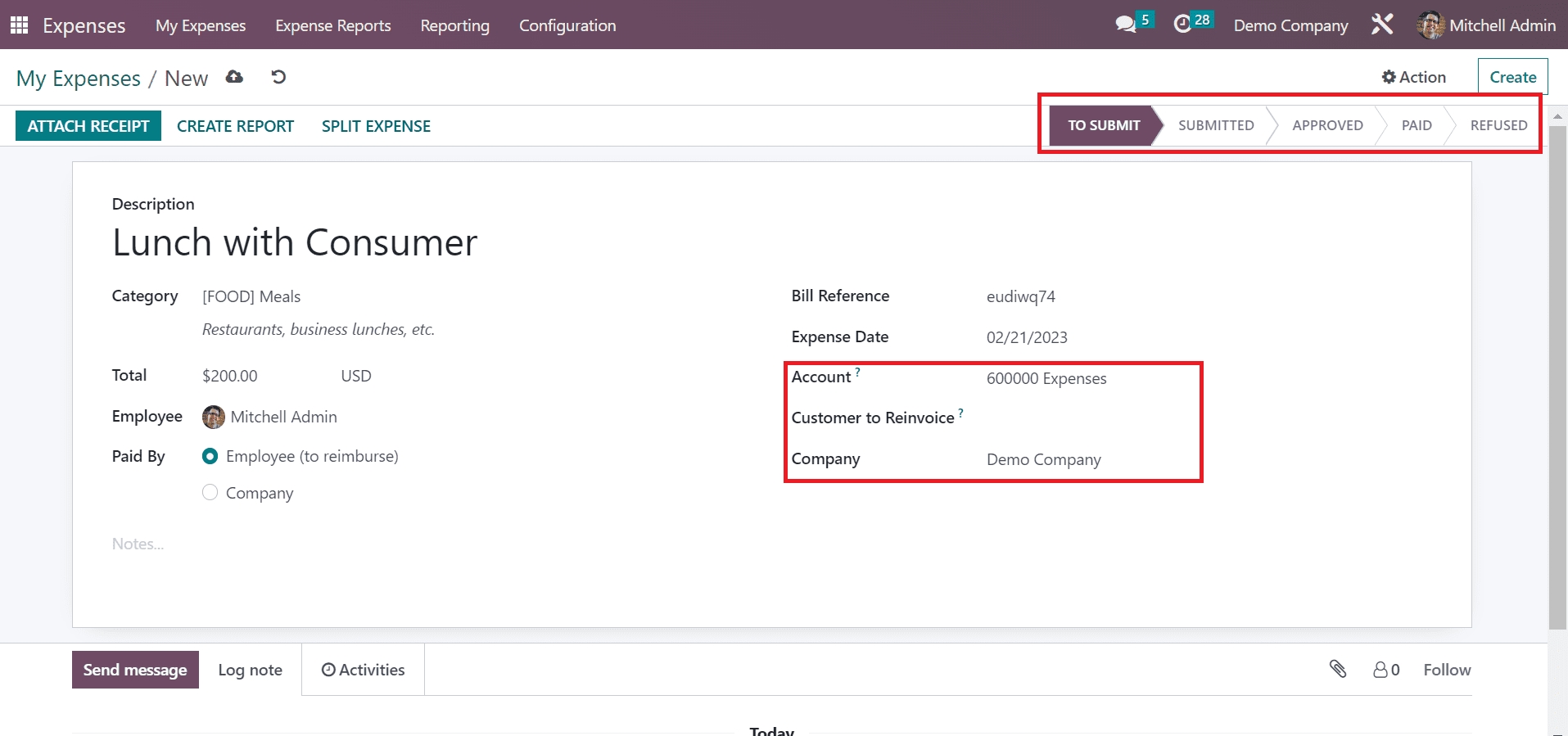
Task: Select the Company paid-by radio option
Action: pos(210,493)
